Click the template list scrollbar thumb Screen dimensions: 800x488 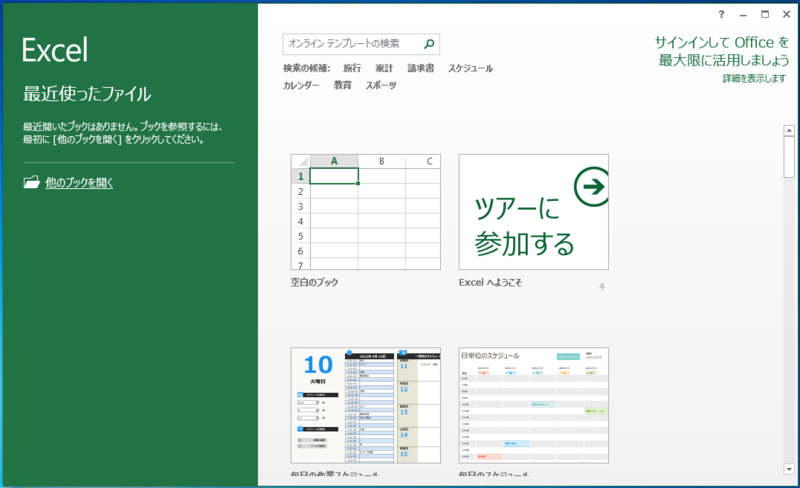[x=789, y=157]
